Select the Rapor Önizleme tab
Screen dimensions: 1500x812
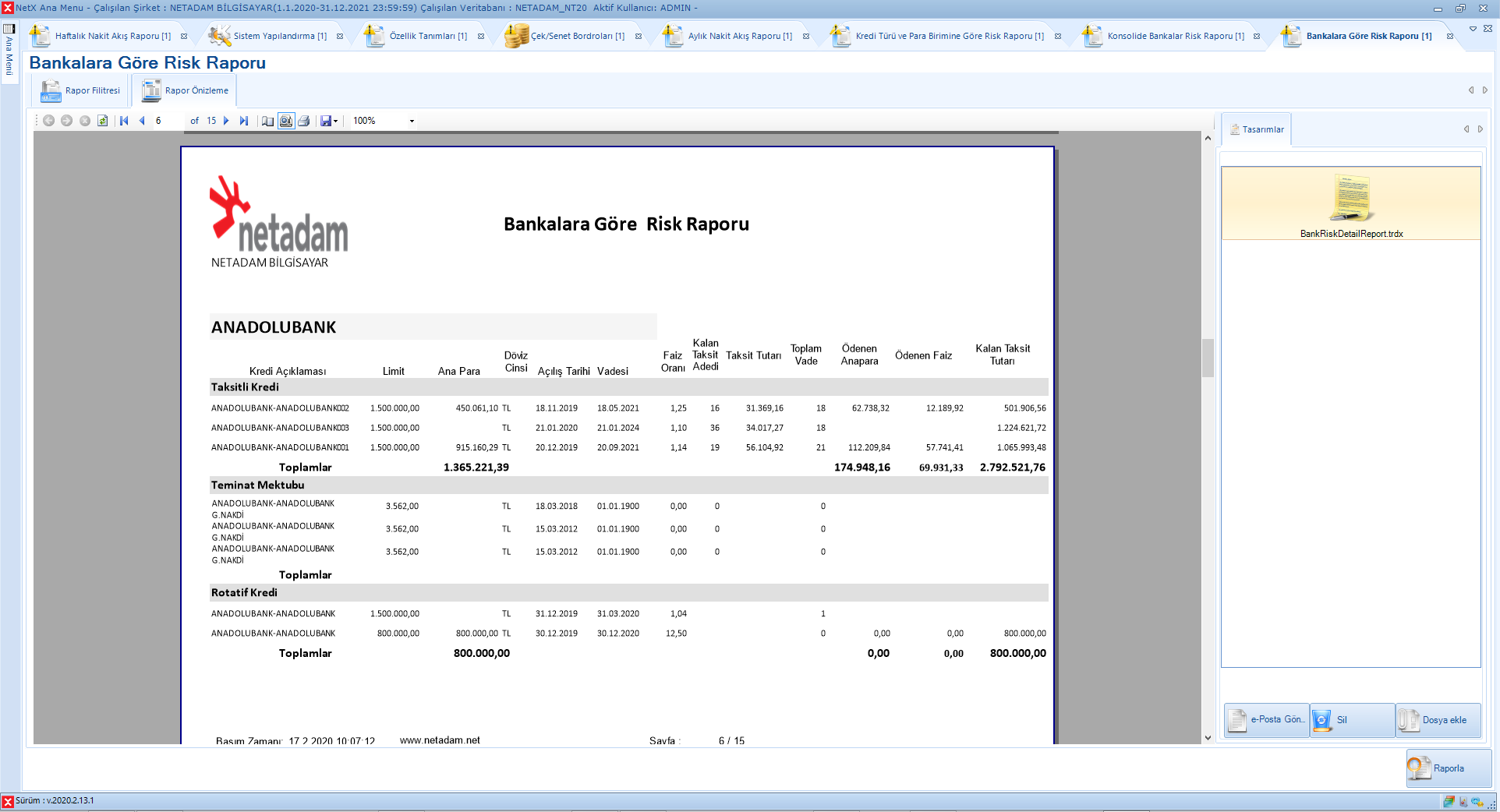tap(186, 90)
